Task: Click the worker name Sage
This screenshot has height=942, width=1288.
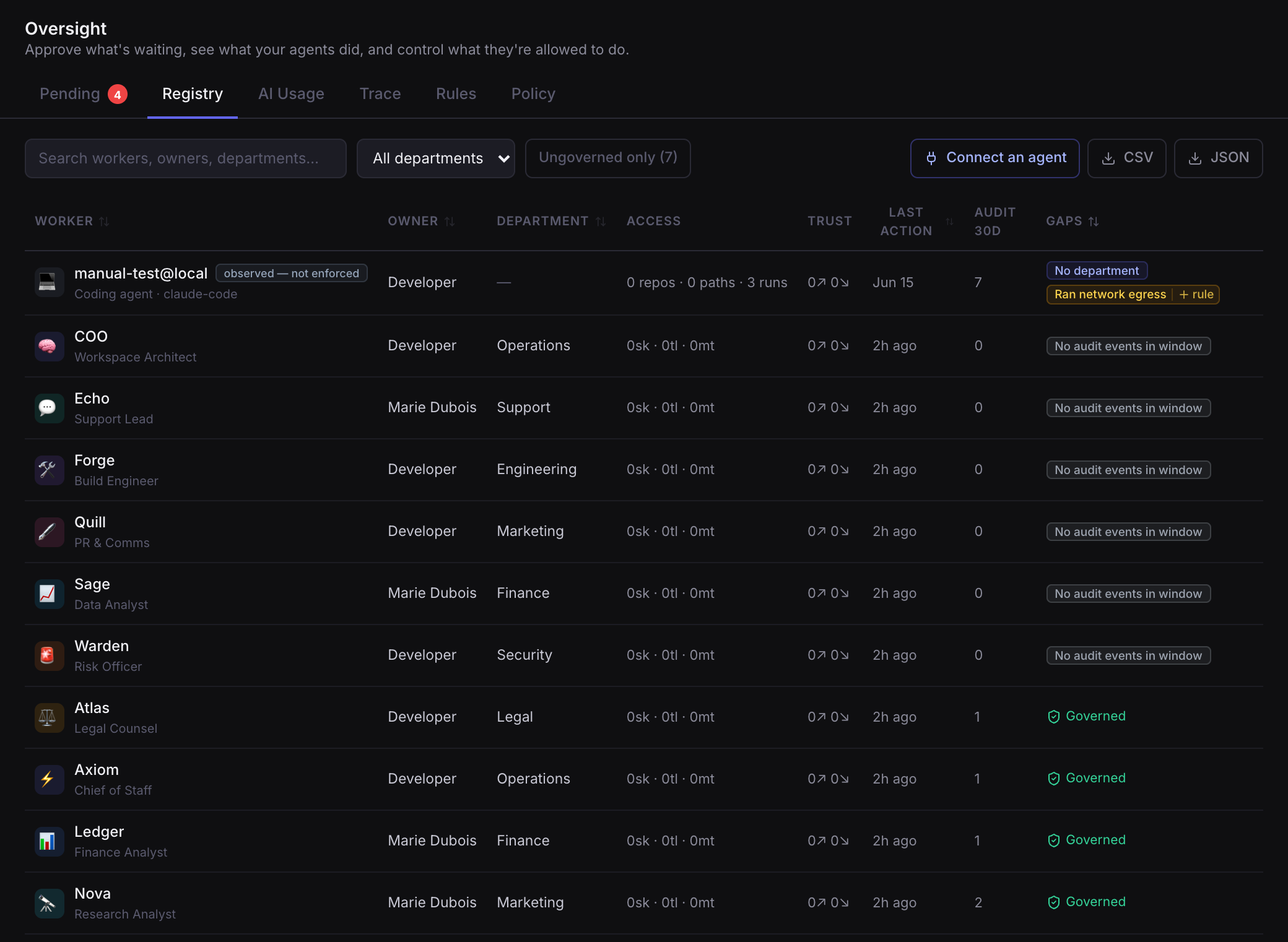Action: point(92,584)
